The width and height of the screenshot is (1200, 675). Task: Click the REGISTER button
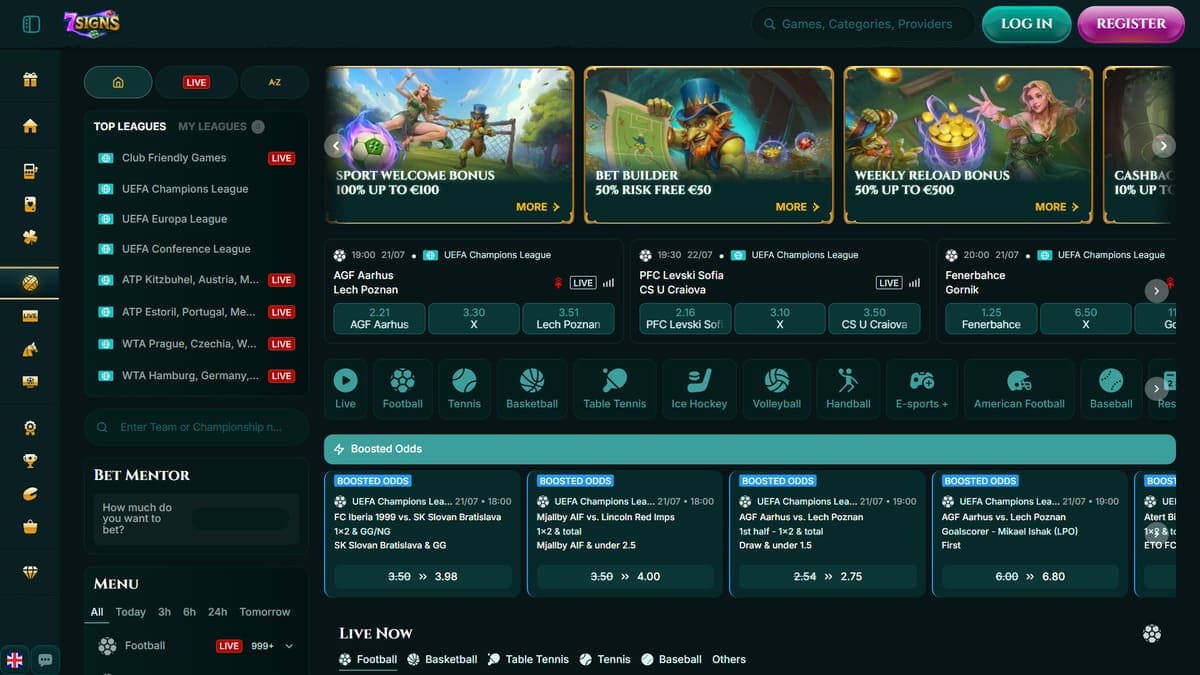pyautogui.click(x=1131, y=24)
